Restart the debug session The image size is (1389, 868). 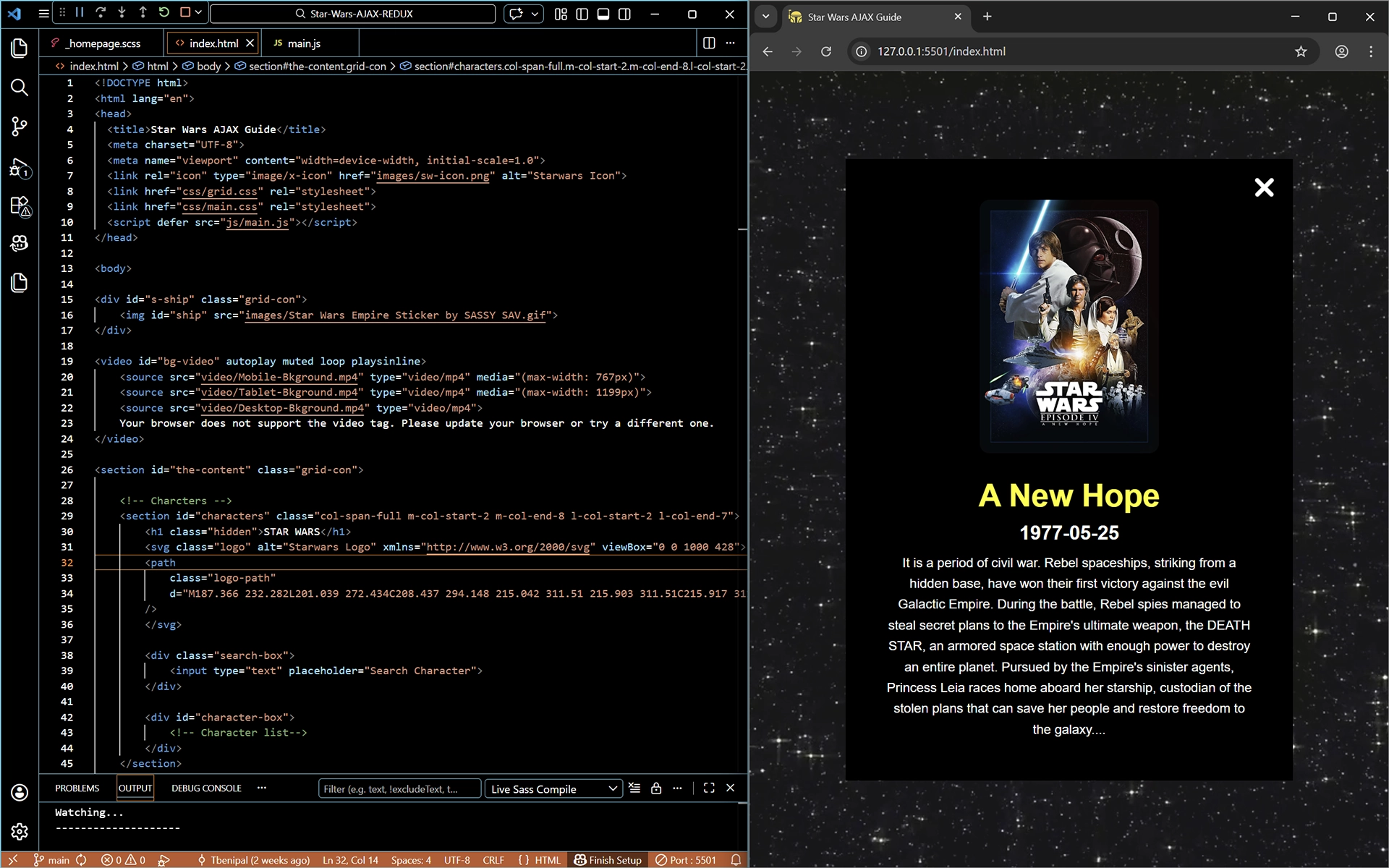coord(164,12)
